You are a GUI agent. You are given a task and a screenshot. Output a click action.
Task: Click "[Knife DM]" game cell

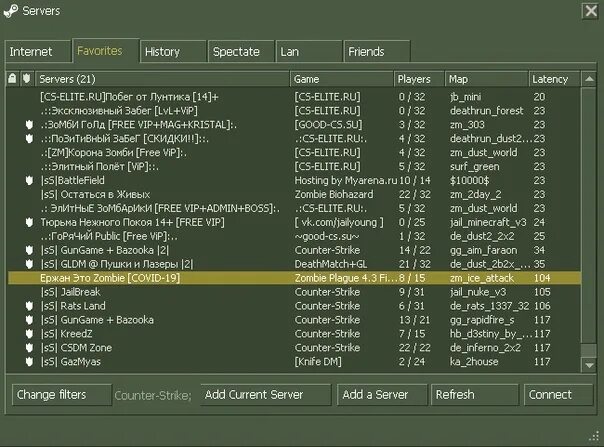click(x=318, y=361)
